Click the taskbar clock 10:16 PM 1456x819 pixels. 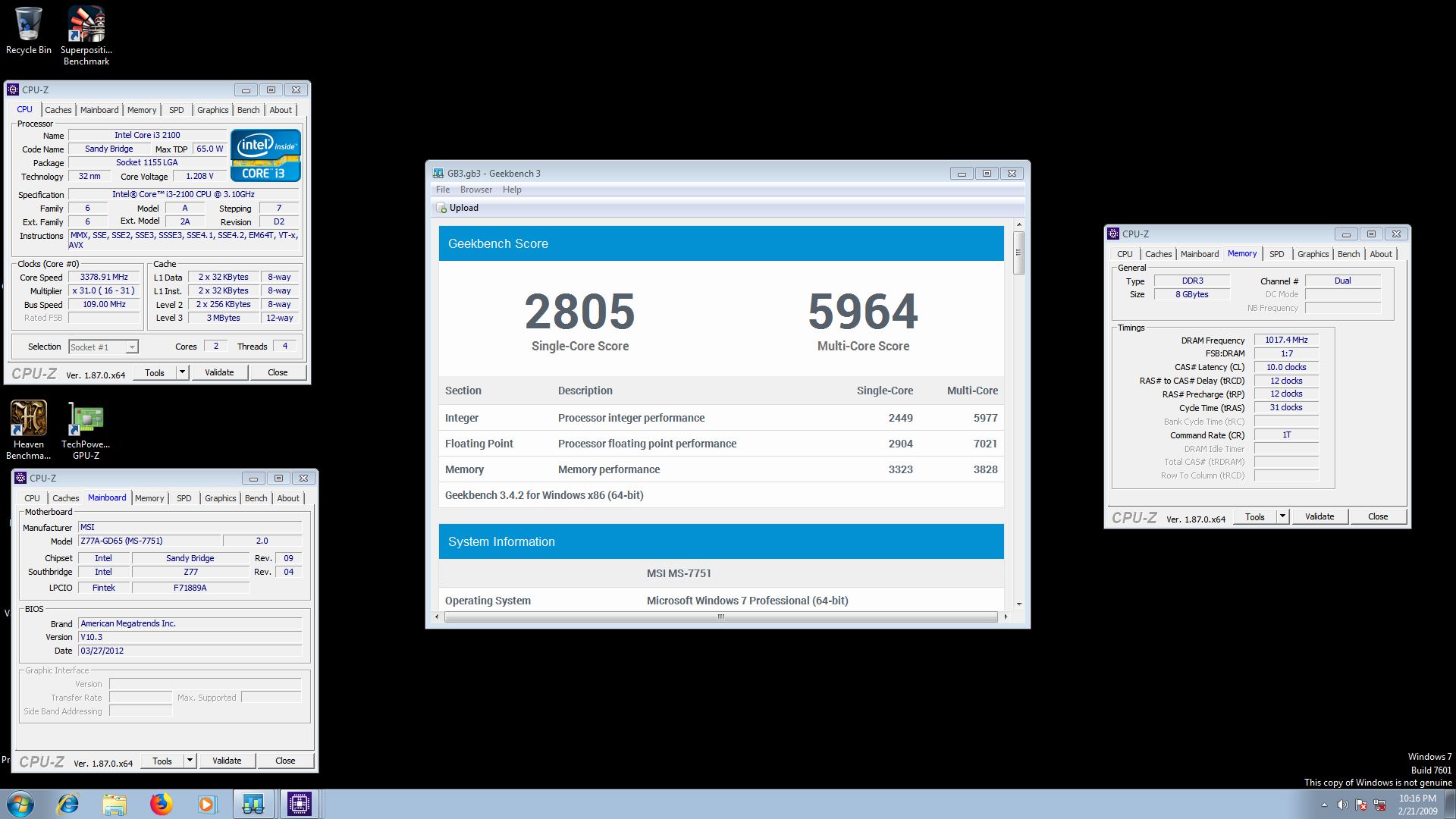point(1417,805)
